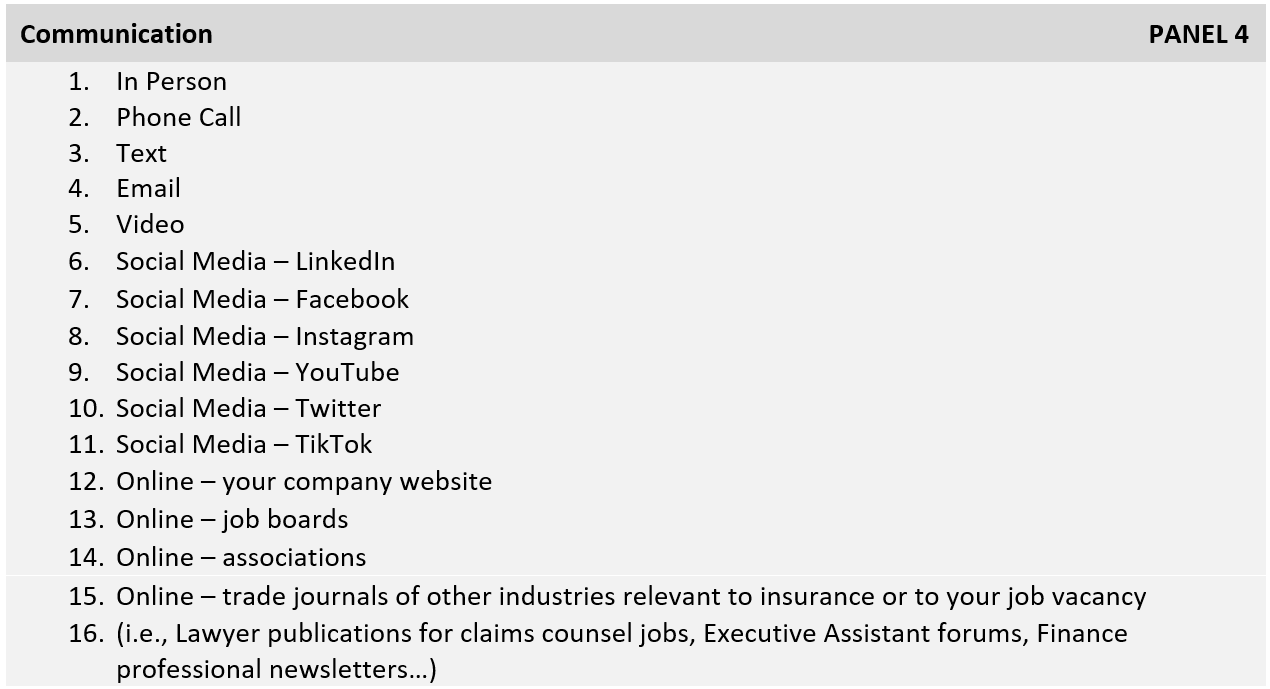The width and height of the screenshot is (1270, 689).
Task: Pick Social Media – TikTok
Action: [244, 444]
